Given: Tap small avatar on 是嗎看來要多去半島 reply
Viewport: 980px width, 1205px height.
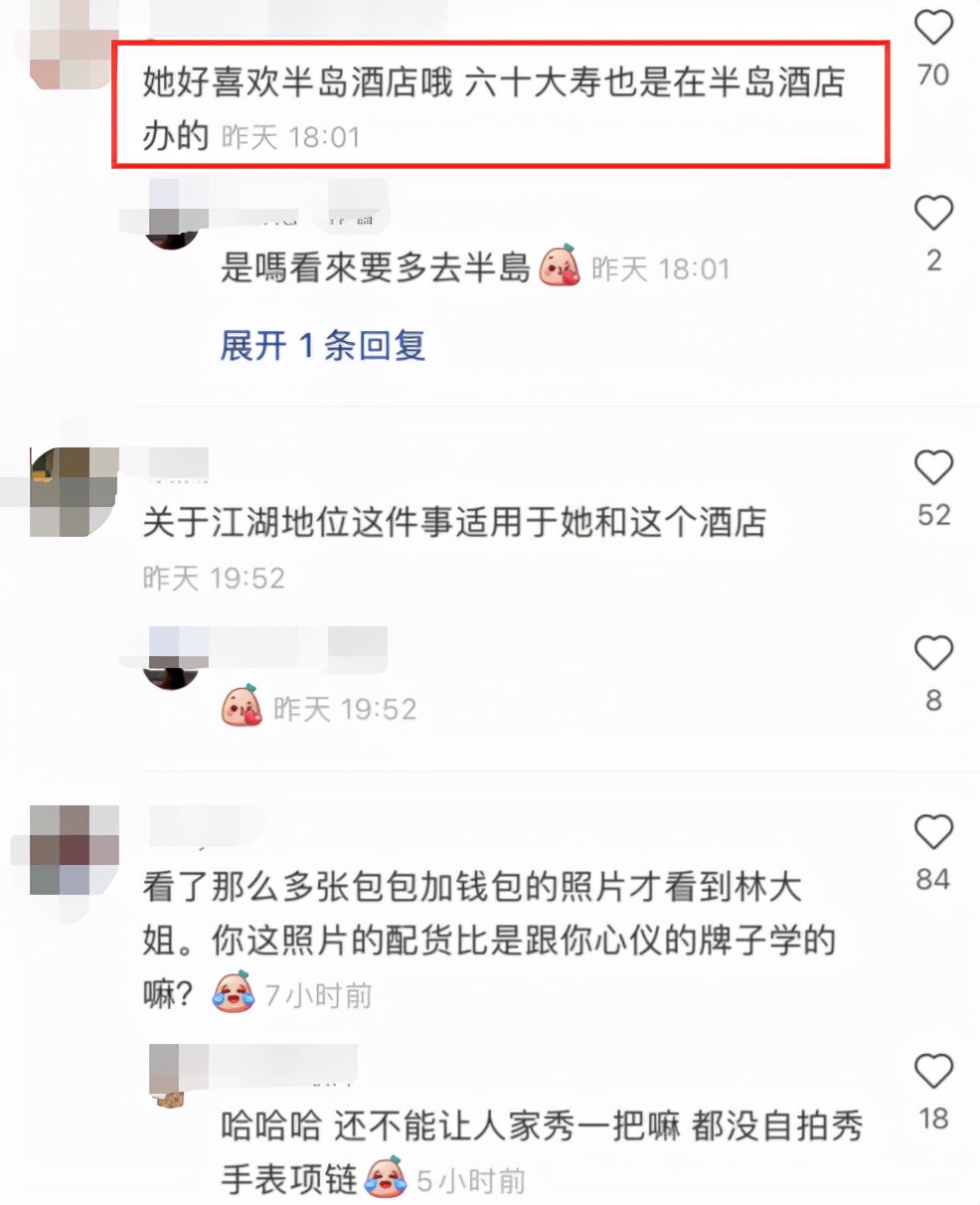Looking at the screenshot, I should [x=171, y=226].
